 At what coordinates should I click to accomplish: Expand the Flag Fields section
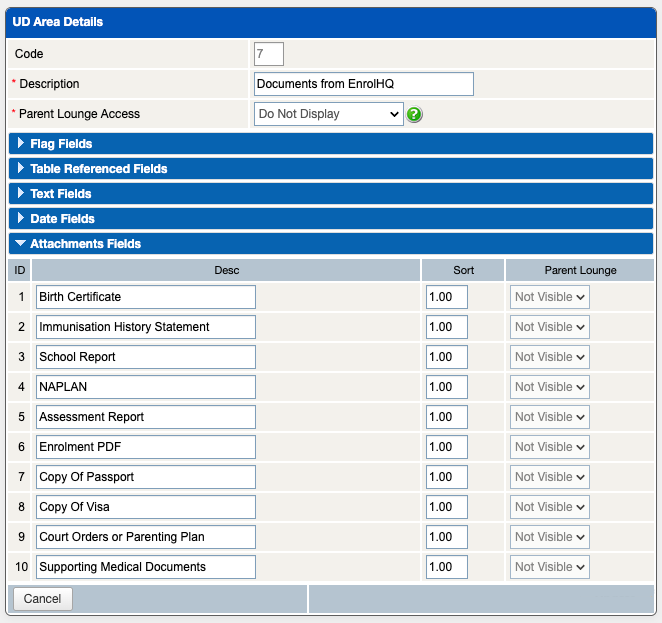(61, 144)
